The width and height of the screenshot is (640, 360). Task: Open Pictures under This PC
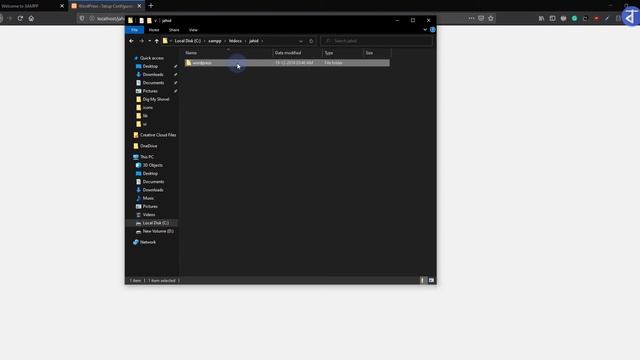(x=150, y=207)
